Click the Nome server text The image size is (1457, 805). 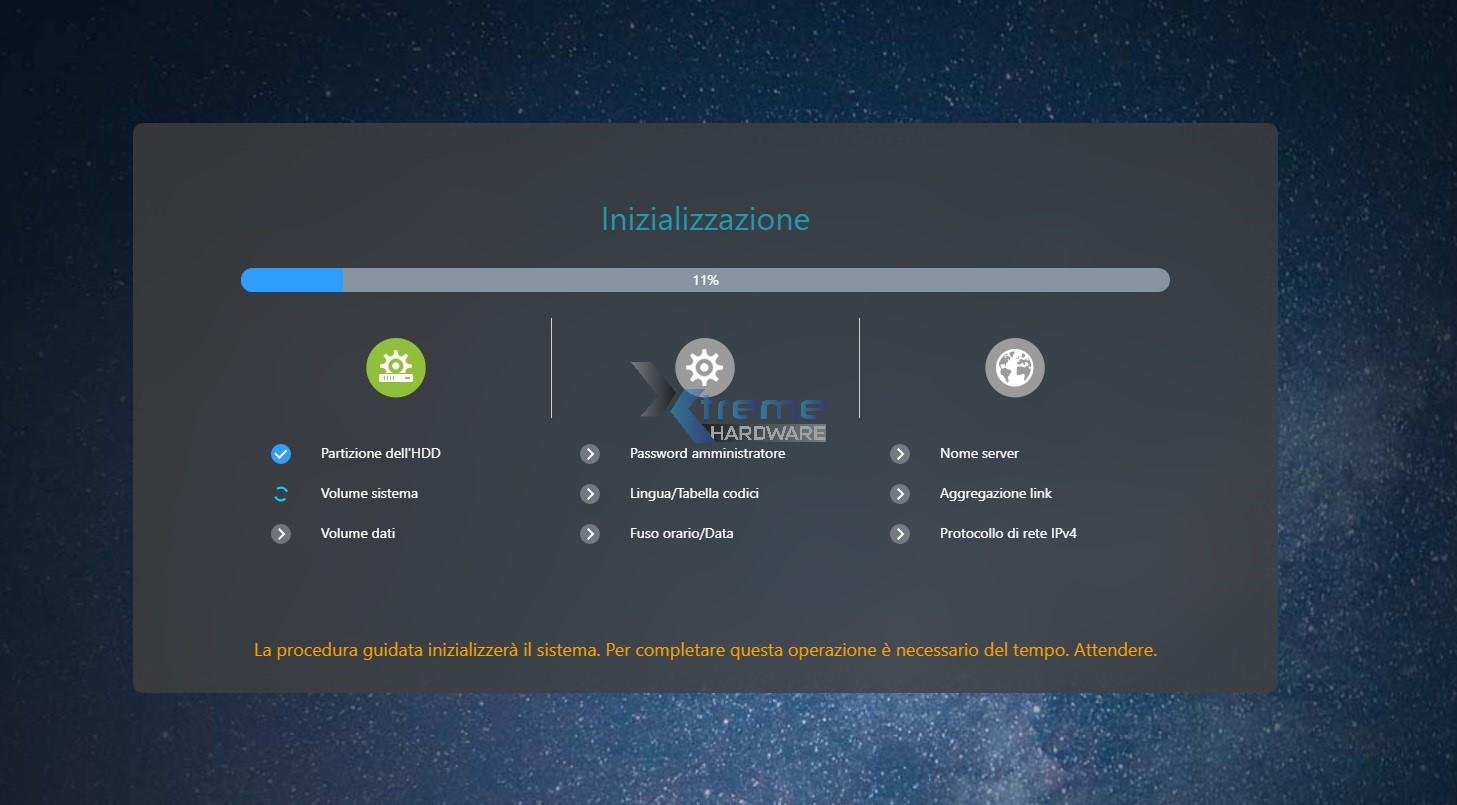click(979, 453)
